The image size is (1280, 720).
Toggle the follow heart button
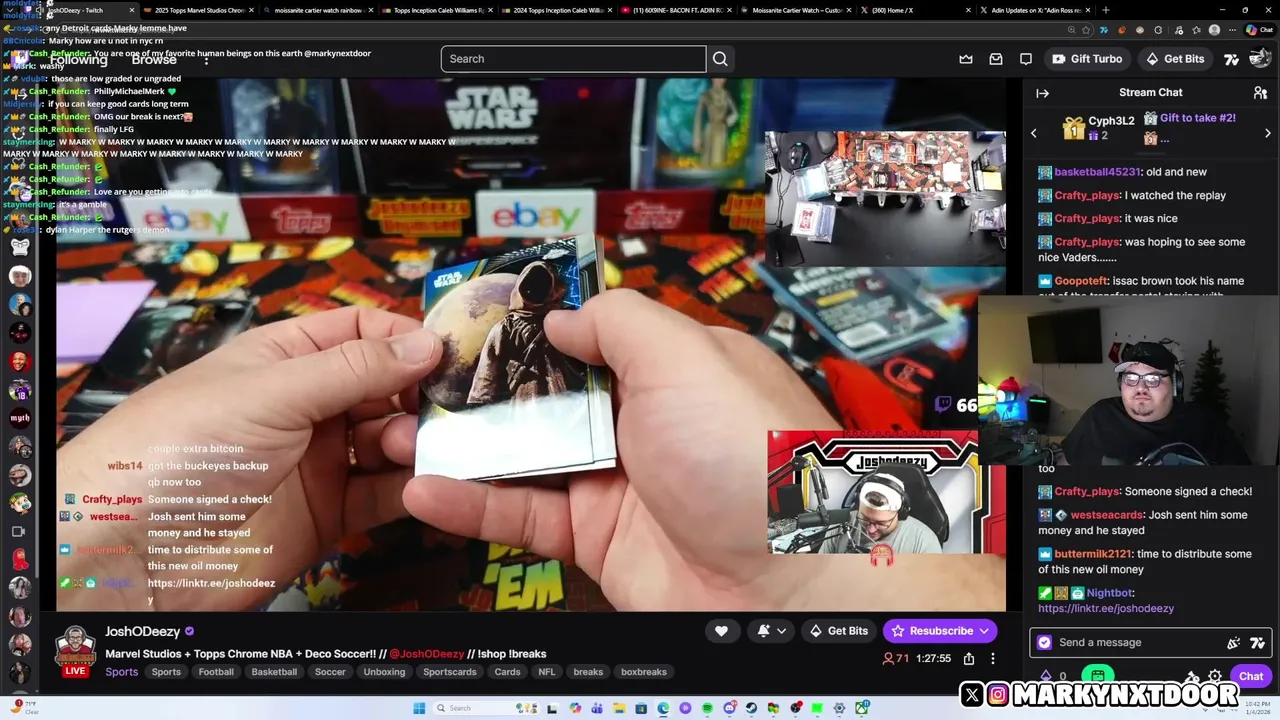(721, 631)
